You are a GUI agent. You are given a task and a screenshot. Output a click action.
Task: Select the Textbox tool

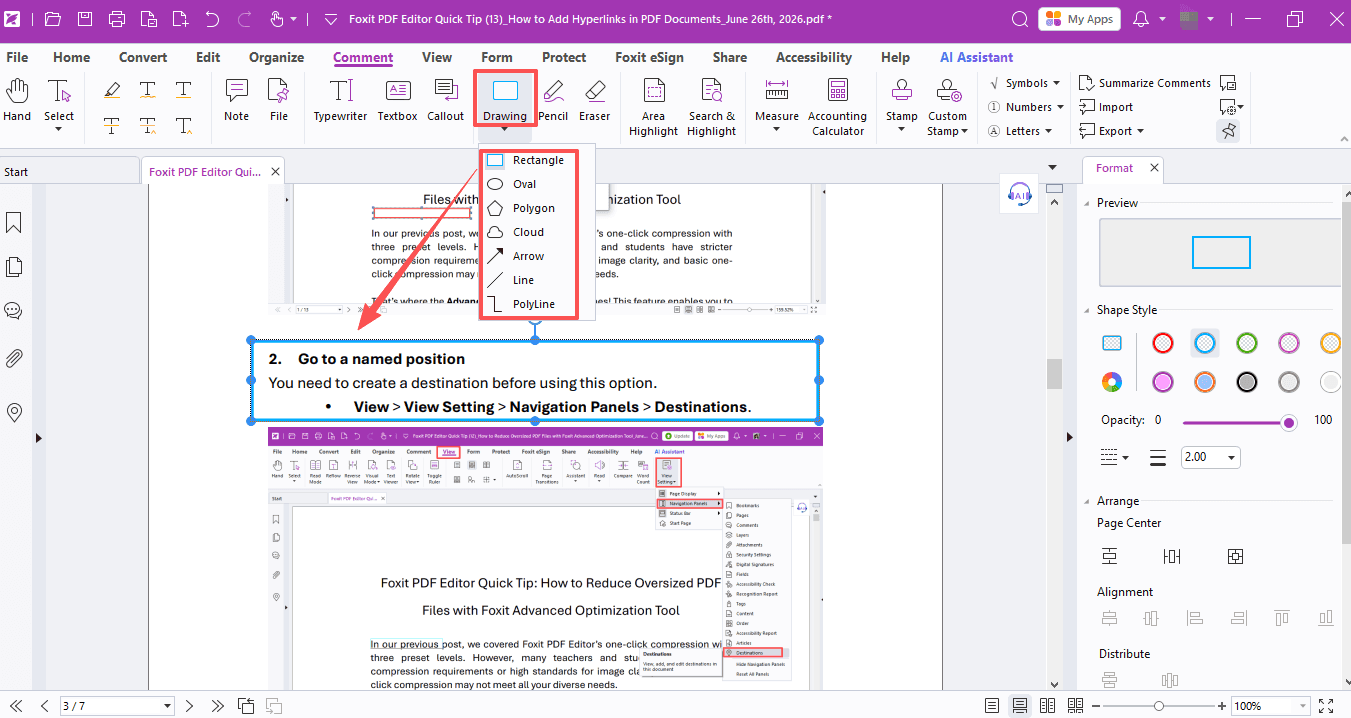point(397,101)
